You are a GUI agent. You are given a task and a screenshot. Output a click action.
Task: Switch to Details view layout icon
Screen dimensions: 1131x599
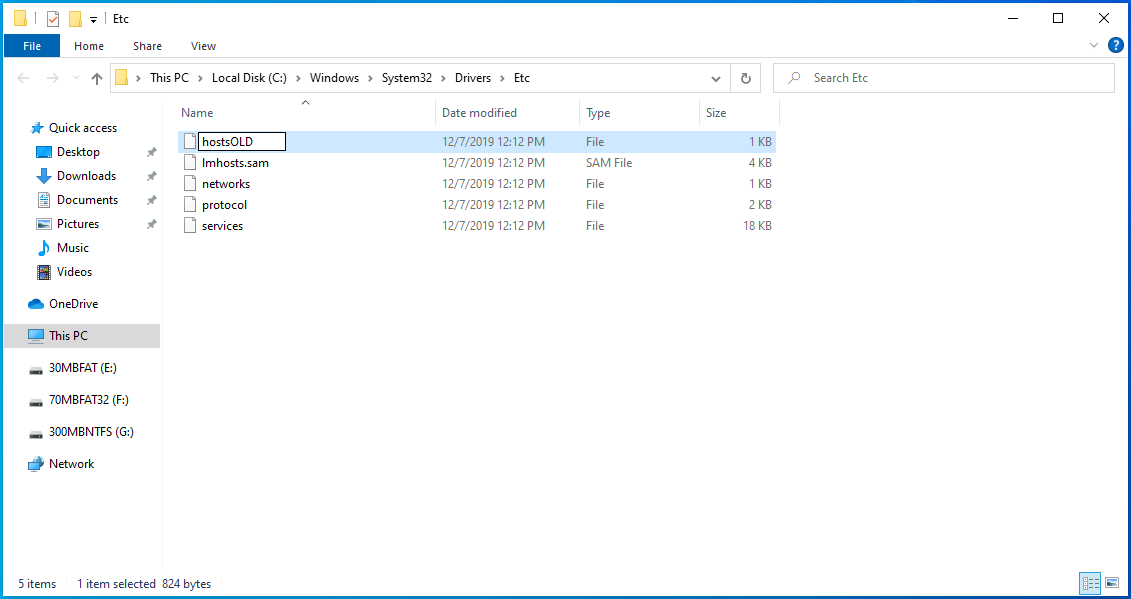point(1090,582)
